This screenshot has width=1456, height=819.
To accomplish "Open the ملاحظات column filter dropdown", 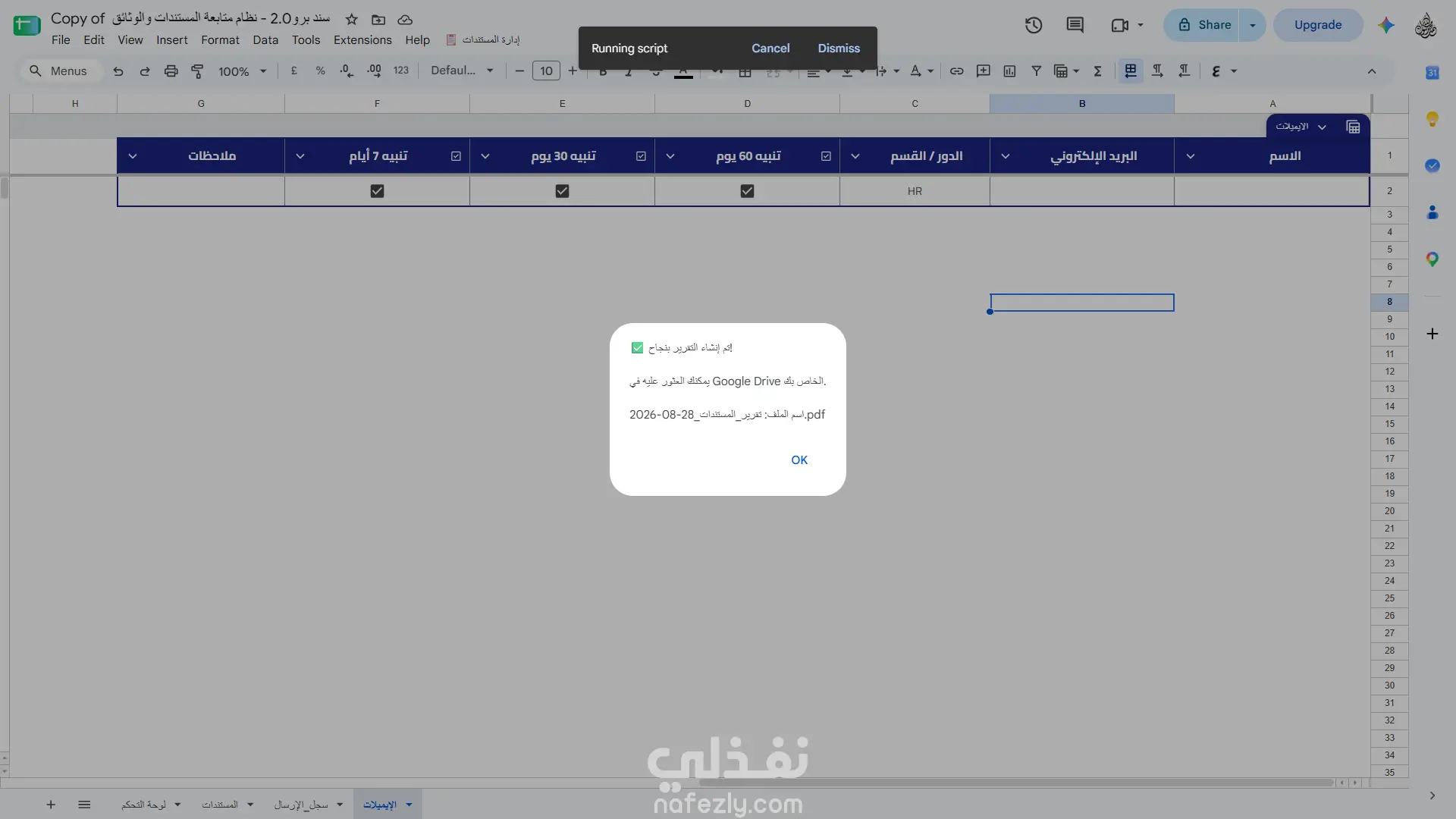I will [x=133, y=156].
